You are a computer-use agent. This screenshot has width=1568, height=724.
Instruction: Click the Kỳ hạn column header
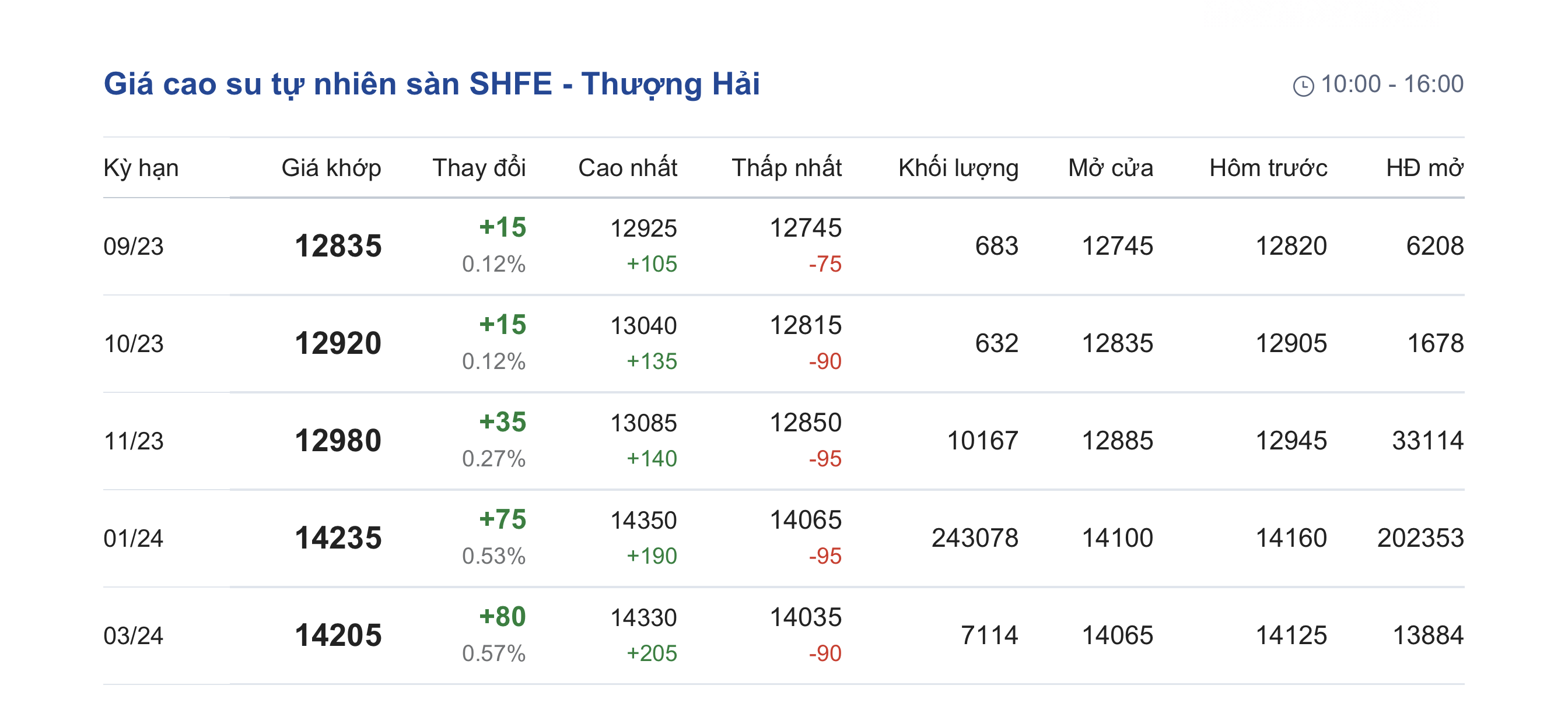(x=141, y=168)
